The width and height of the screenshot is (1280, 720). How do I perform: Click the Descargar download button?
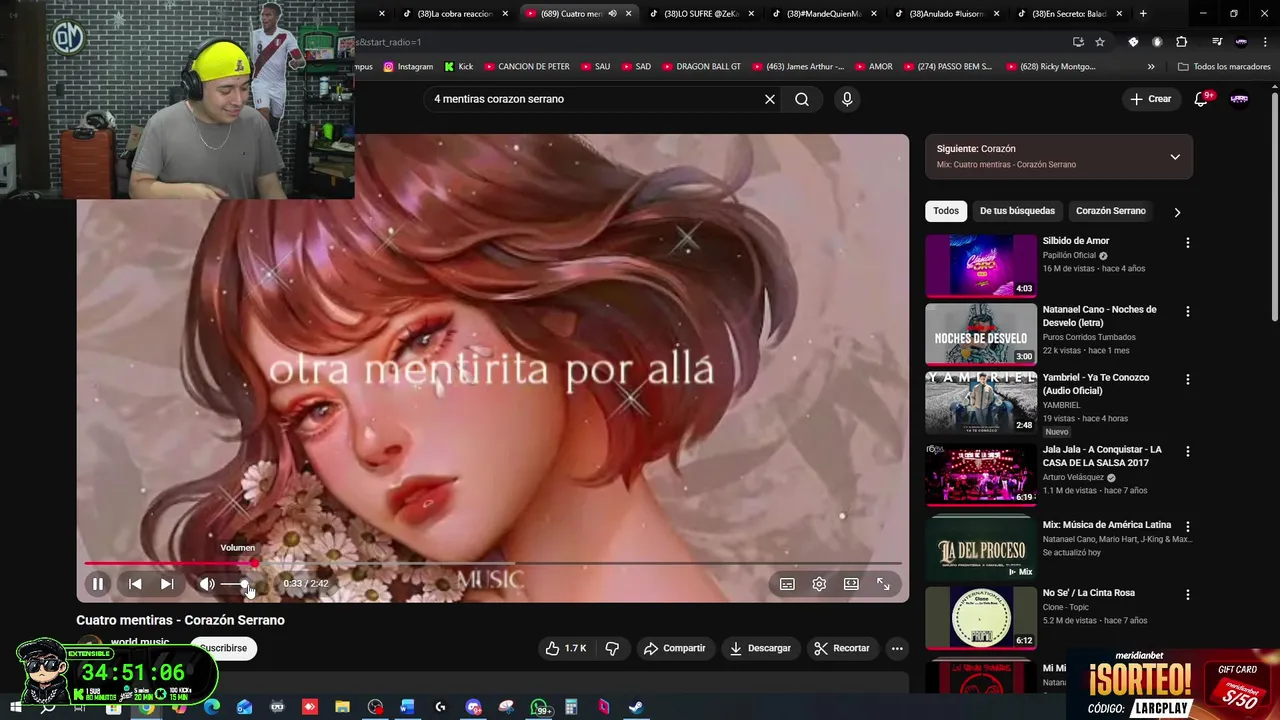point(760,648)
